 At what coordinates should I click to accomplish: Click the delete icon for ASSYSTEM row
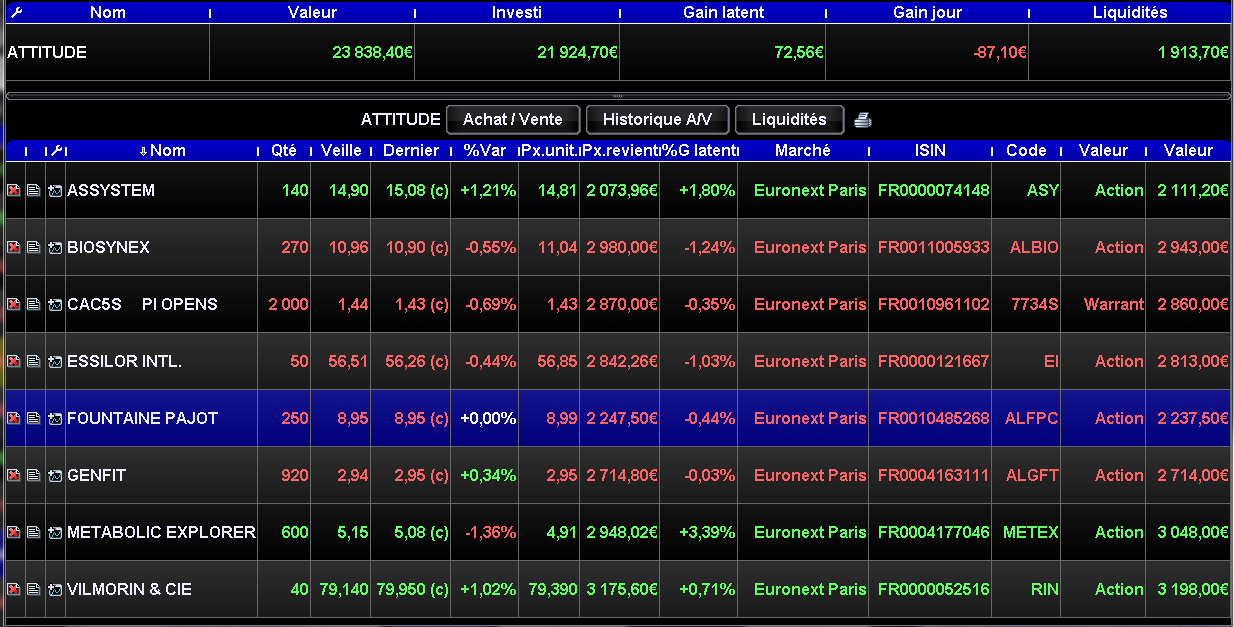click(x=13, y=190)
